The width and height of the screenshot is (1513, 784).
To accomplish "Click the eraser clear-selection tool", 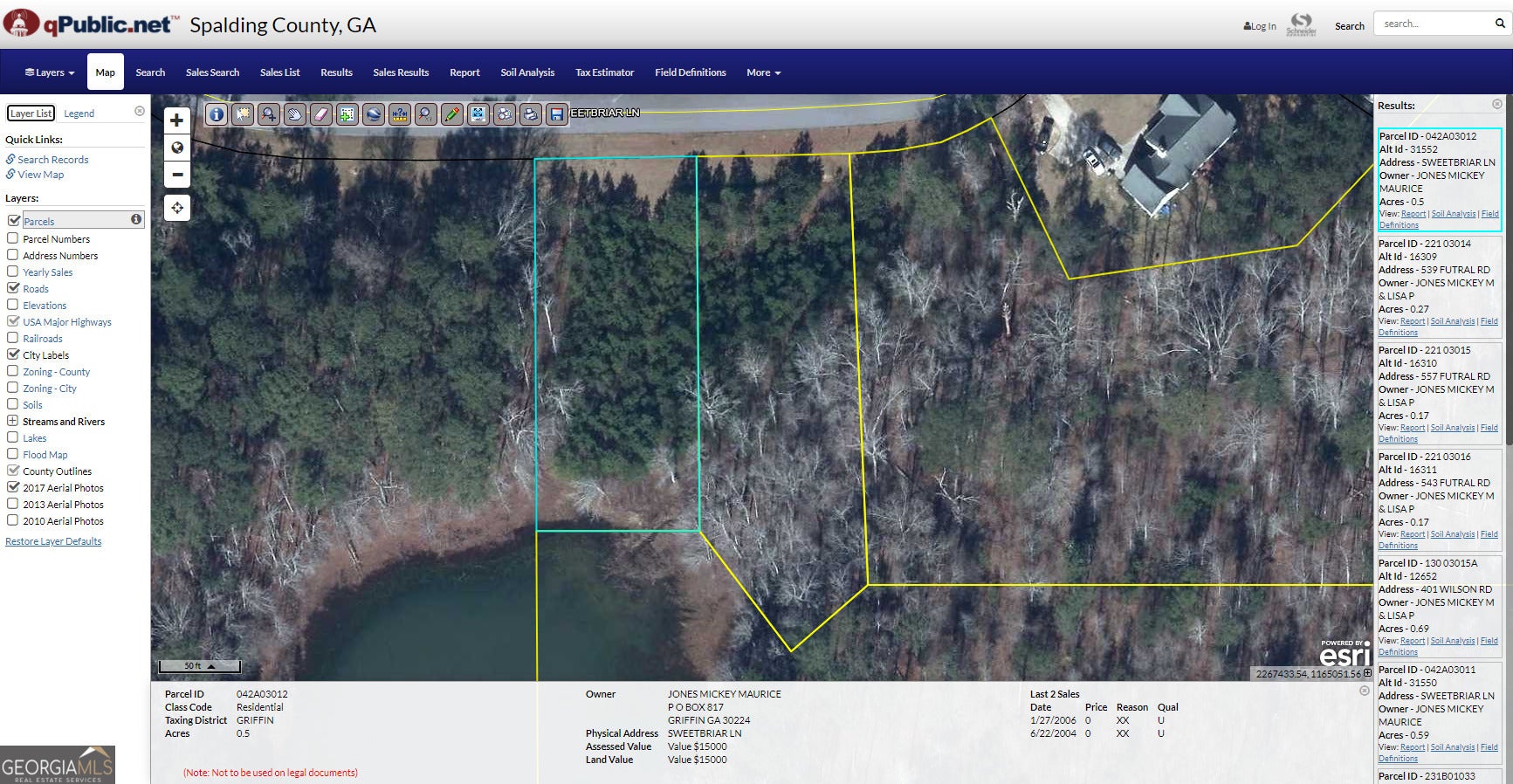I will click(321, 114).
